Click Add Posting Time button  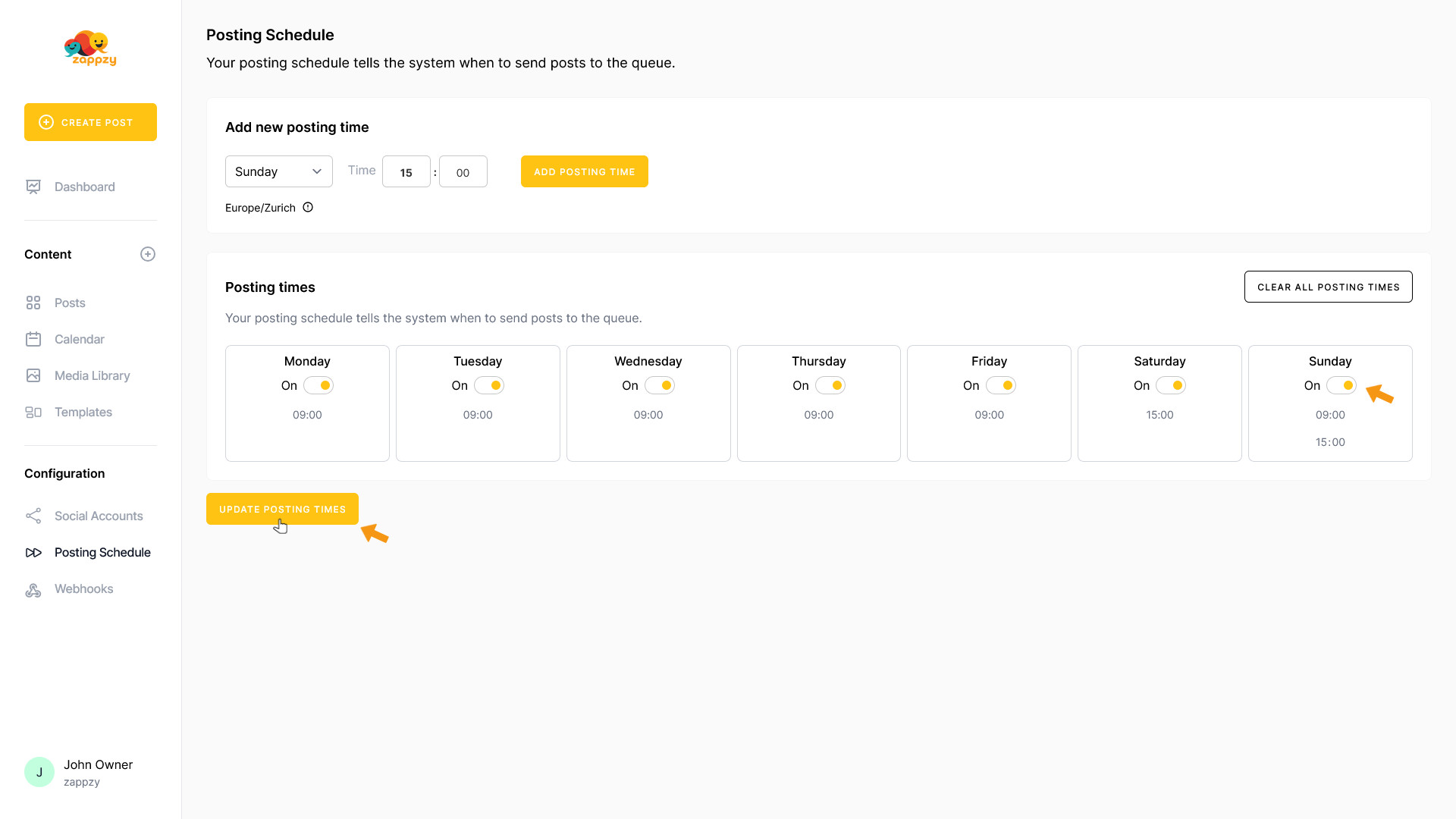(584, 171)
